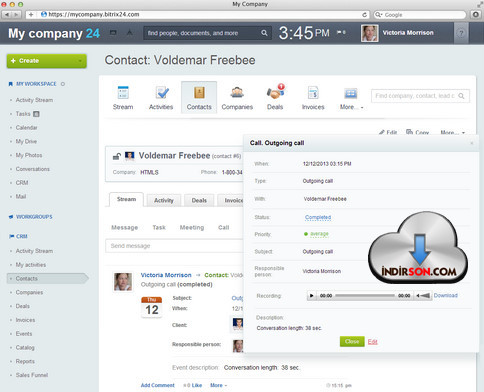
Task: Click the help question mark icon
Action: tap(461, 33)
